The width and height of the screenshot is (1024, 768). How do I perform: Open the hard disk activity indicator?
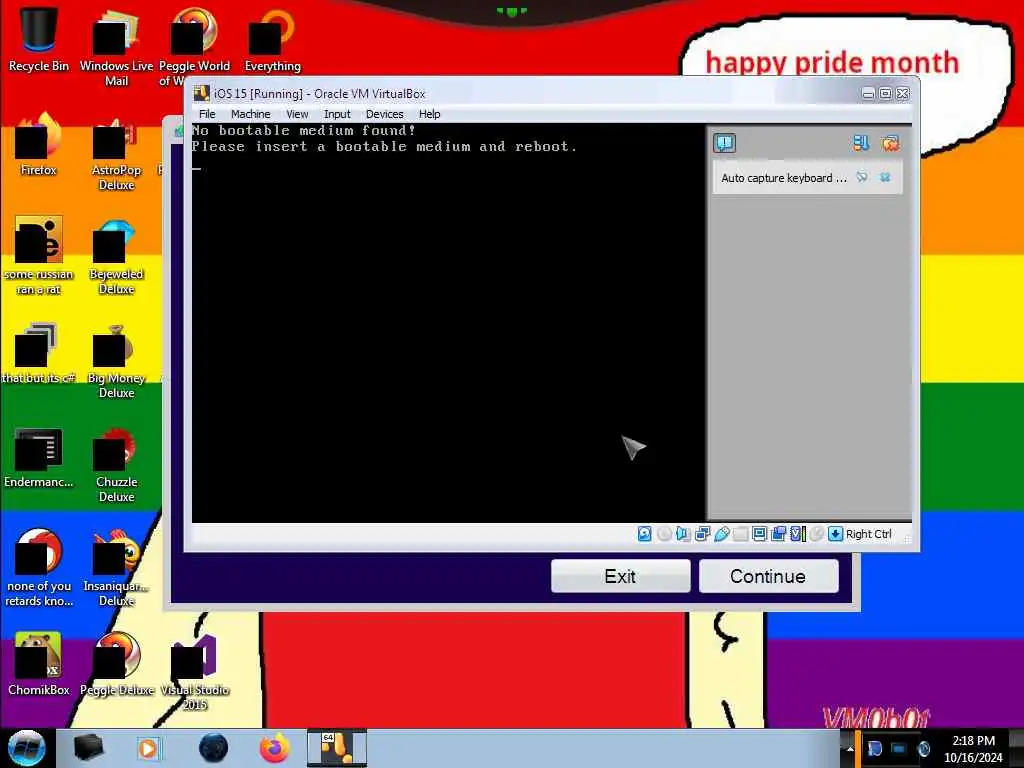644,534
